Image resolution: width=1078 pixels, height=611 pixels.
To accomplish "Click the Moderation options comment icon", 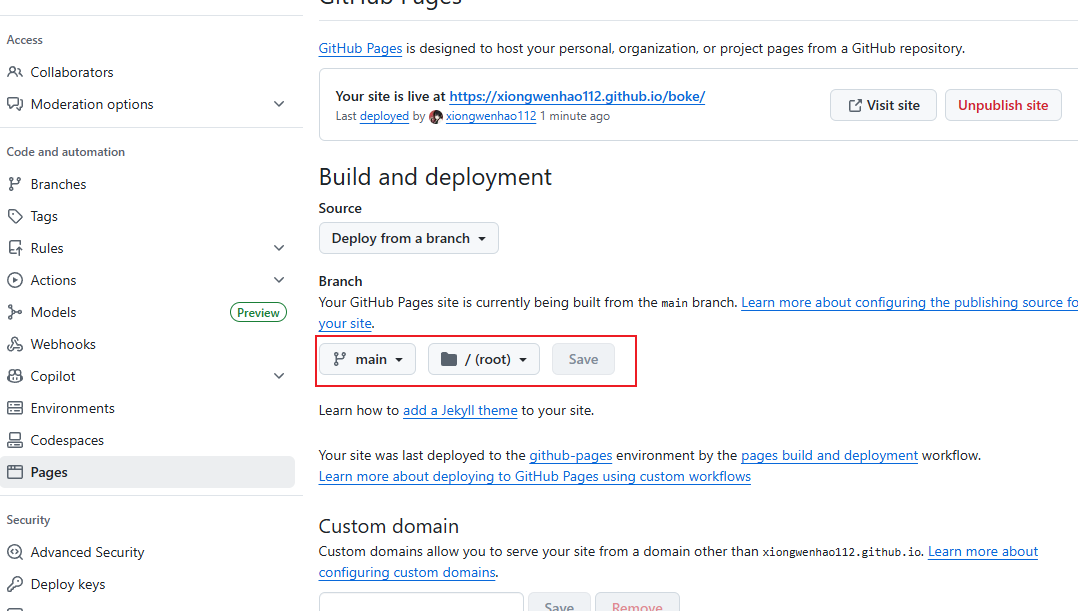I will click(15, 104).
